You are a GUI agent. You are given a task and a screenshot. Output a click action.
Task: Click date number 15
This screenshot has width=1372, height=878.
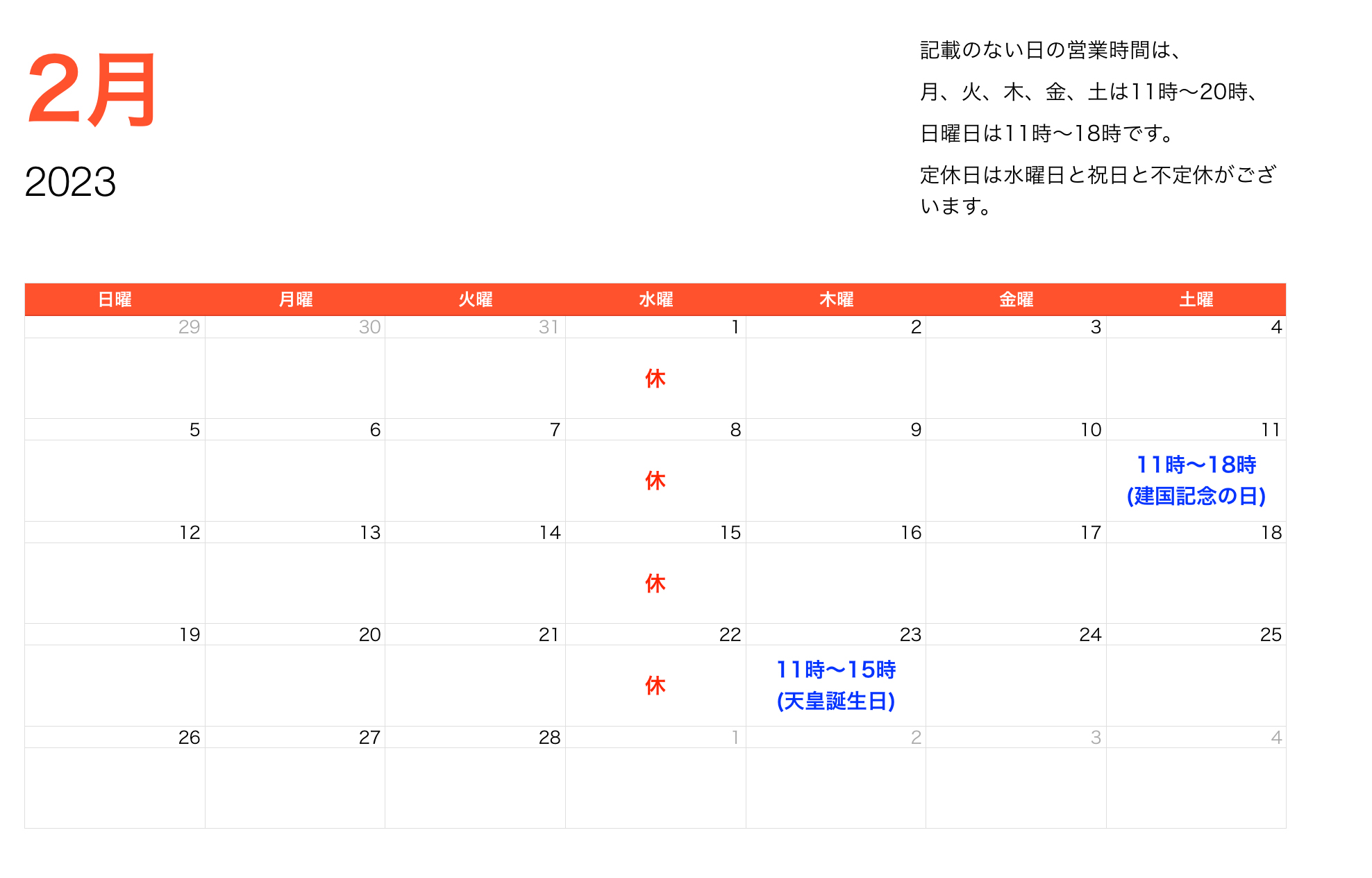tap(730, 533)
